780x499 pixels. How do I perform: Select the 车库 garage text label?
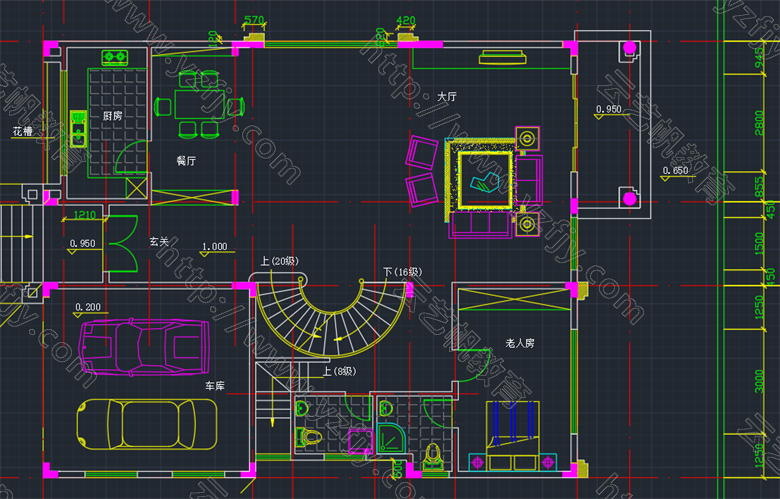[216, 385]
